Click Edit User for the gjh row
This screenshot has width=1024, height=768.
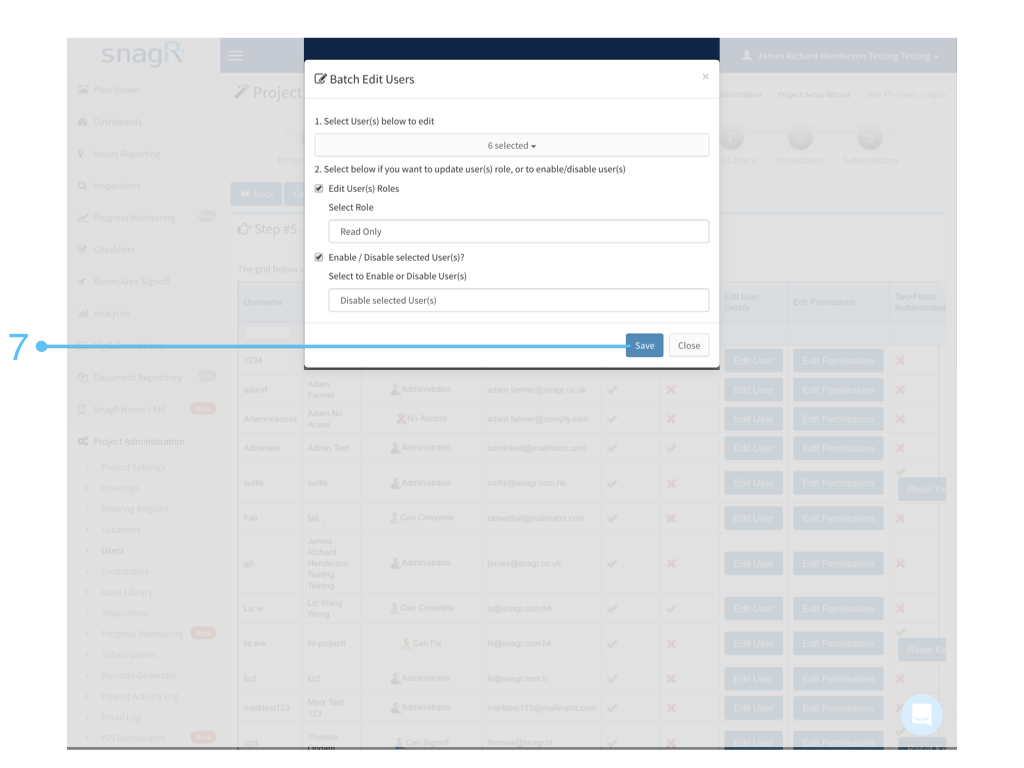[x=753, y=564]
